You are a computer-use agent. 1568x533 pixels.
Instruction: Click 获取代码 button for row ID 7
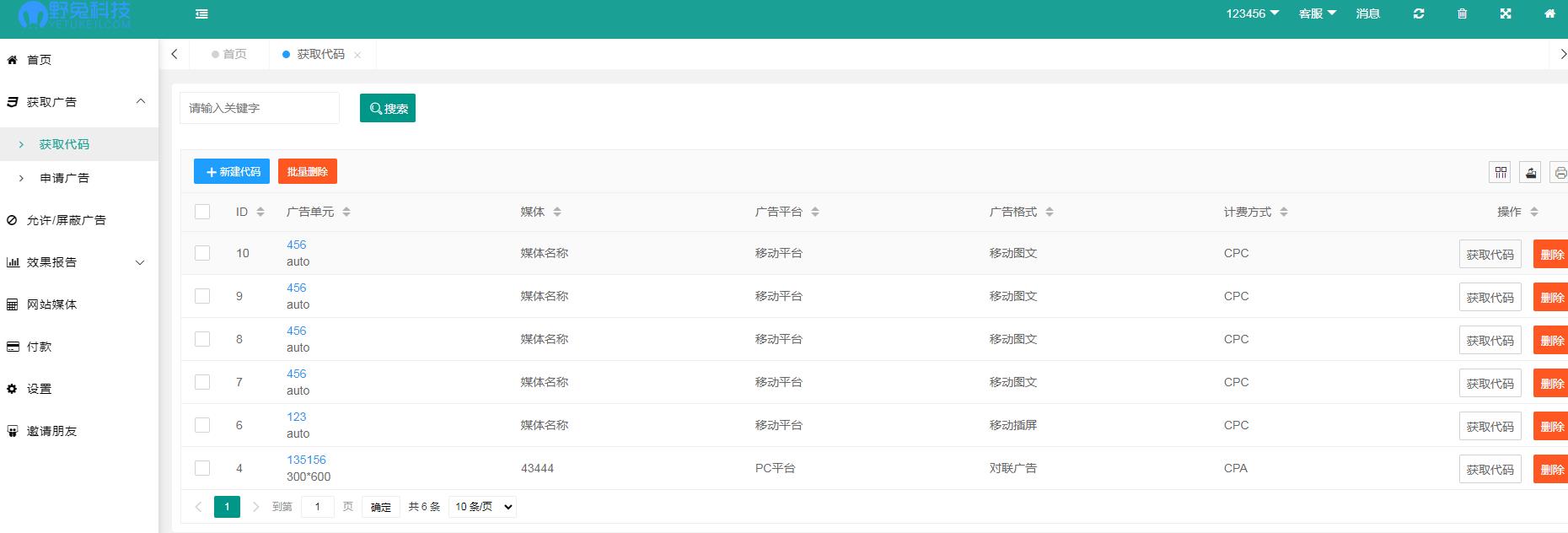coord(1490,383)
